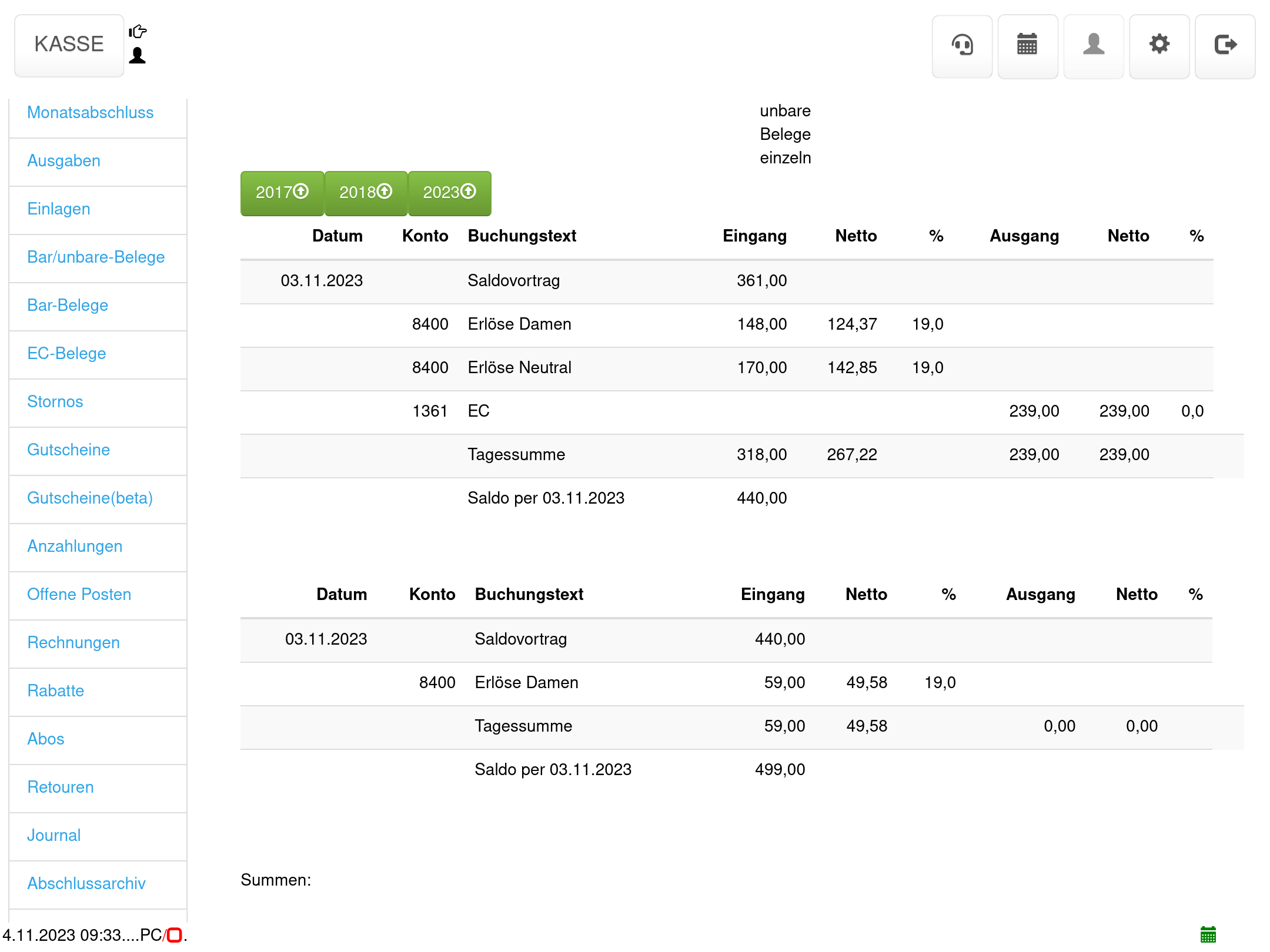The height and width of the screenshot is (952, 1270).
Task: Click the logout exit icon
Action: [1225, 46]
